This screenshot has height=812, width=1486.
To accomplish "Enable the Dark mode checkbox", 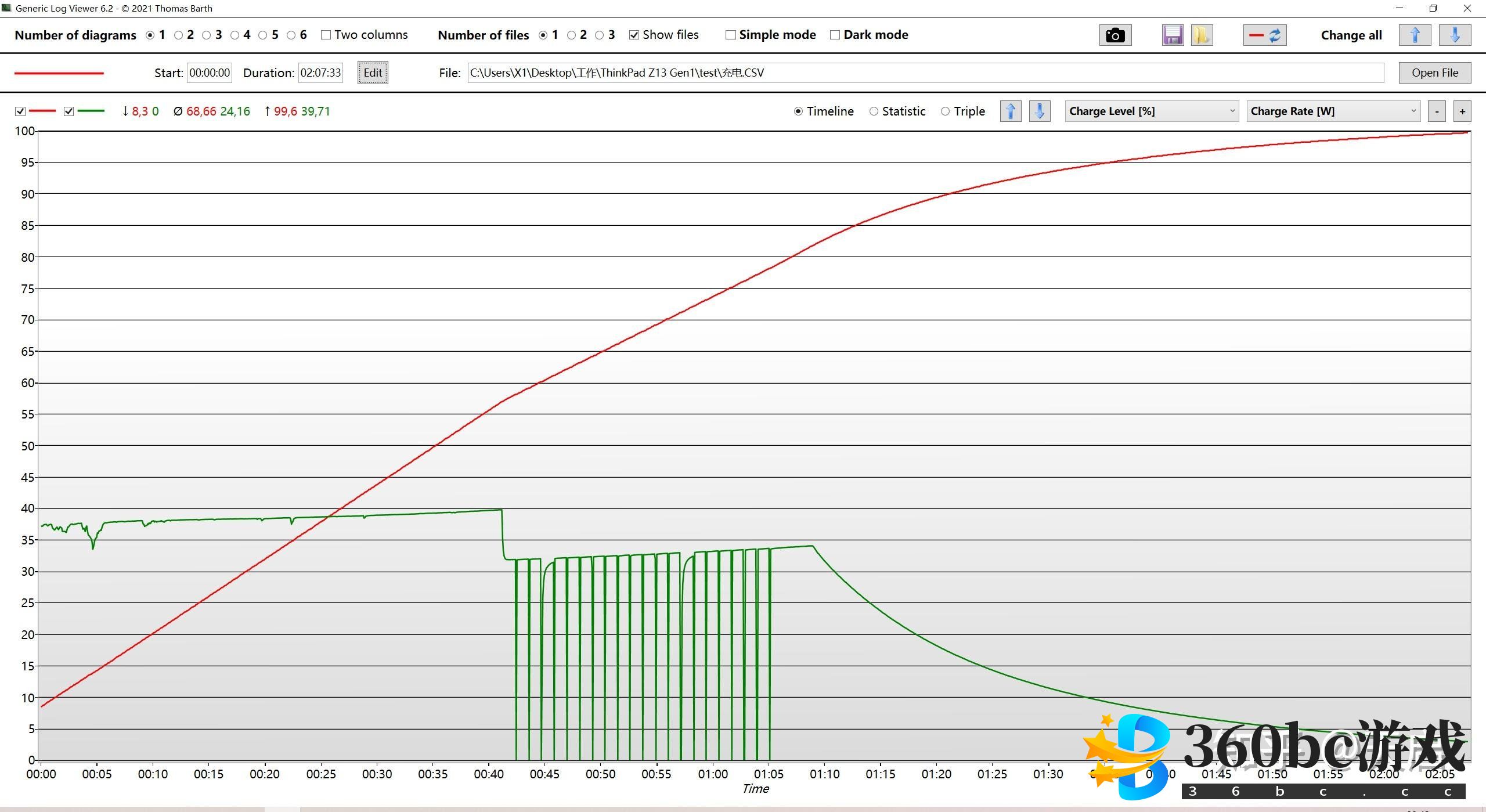I will [x=835, y=35].
